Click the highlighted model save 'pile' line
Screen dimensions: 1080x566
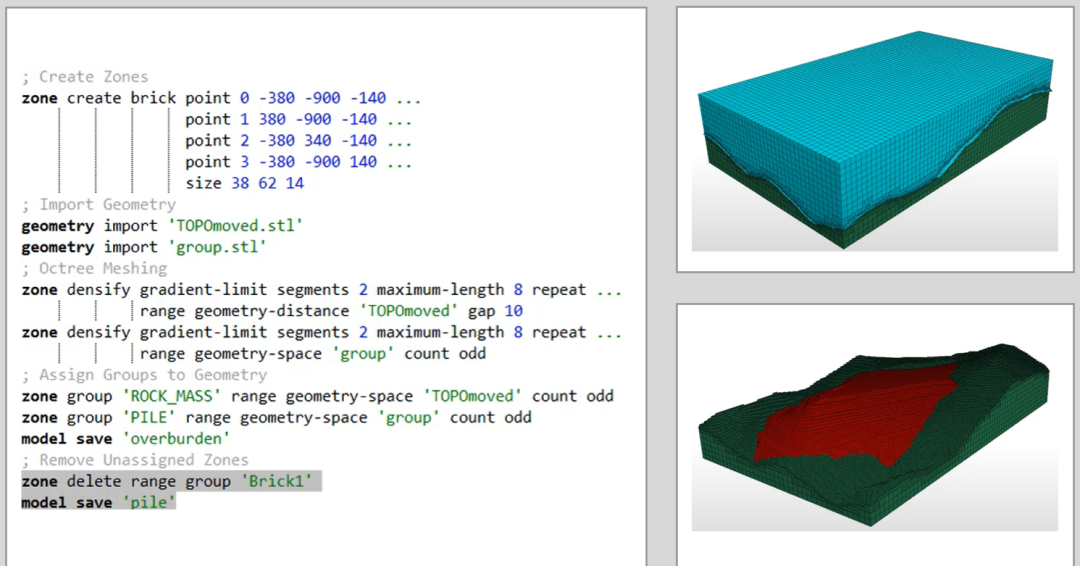tap(98, 502)
